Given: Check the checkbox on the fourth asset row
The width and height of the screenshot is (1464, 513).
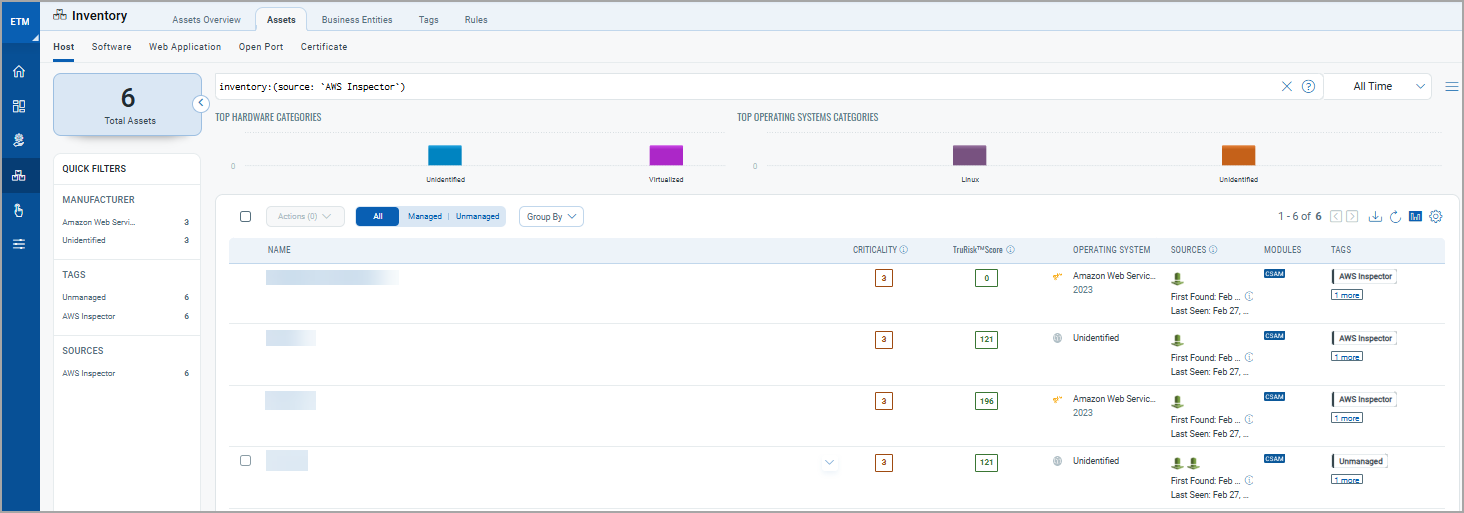Looking at the screenshot, I should pyautogui.click(x=245, y=460).
